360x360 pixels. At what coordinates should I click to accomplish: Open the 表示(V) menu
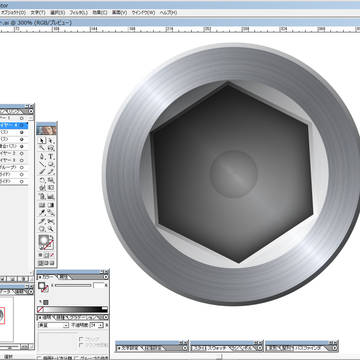pos(119,13)
